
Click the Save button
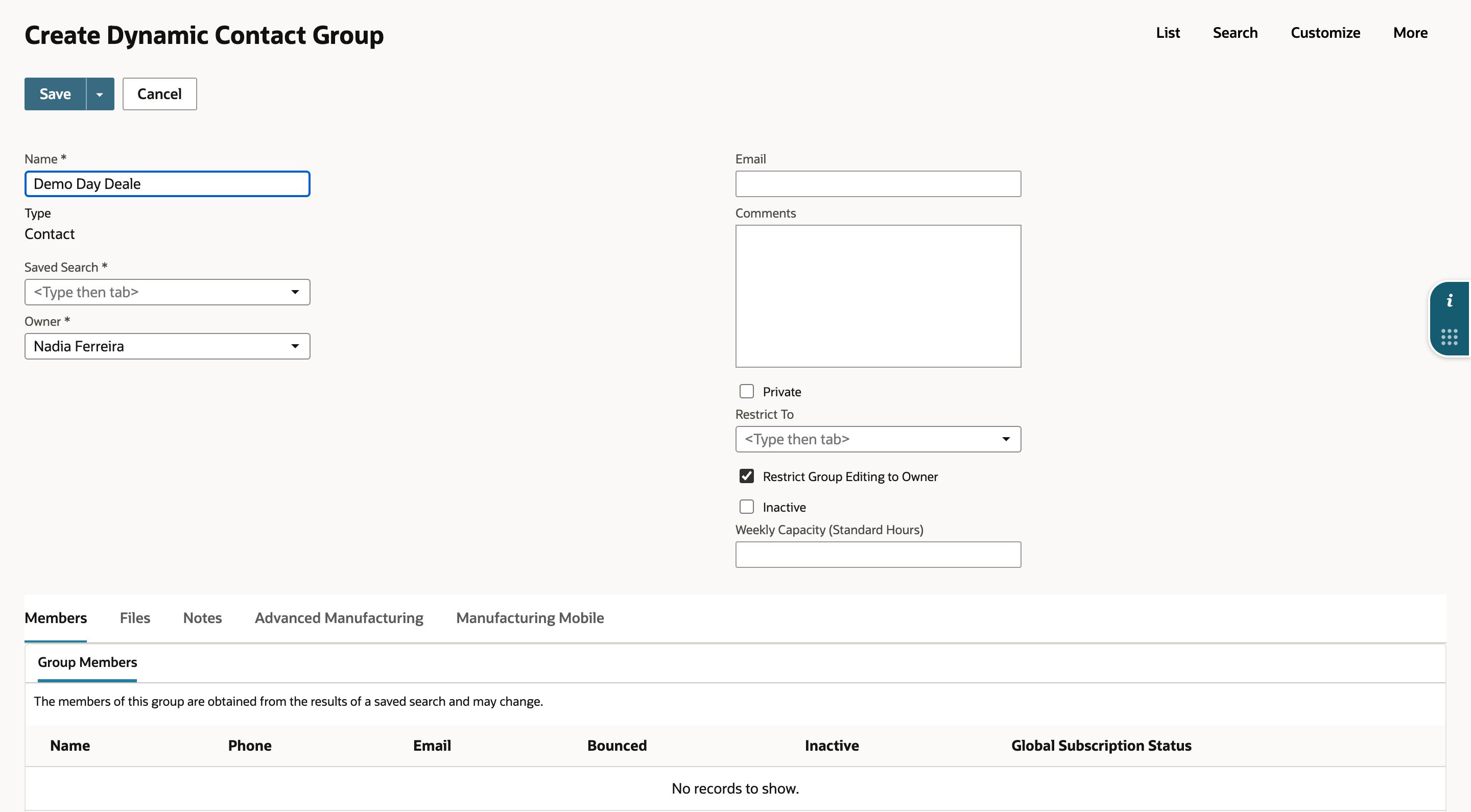coord(55,94)
